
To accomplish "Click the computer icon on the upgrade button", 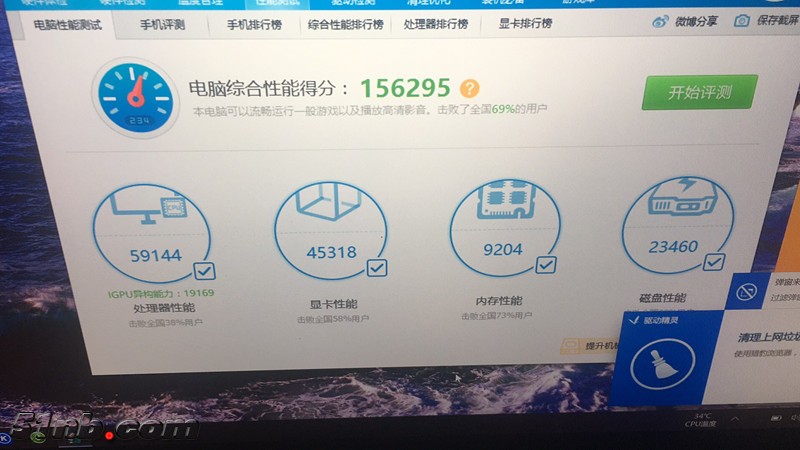I will (570, 346).
